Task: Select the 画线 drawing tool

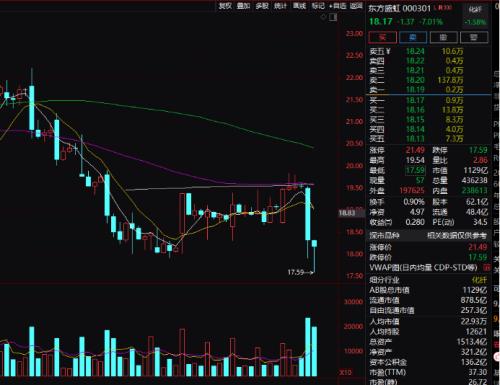Action: [299, 6]
